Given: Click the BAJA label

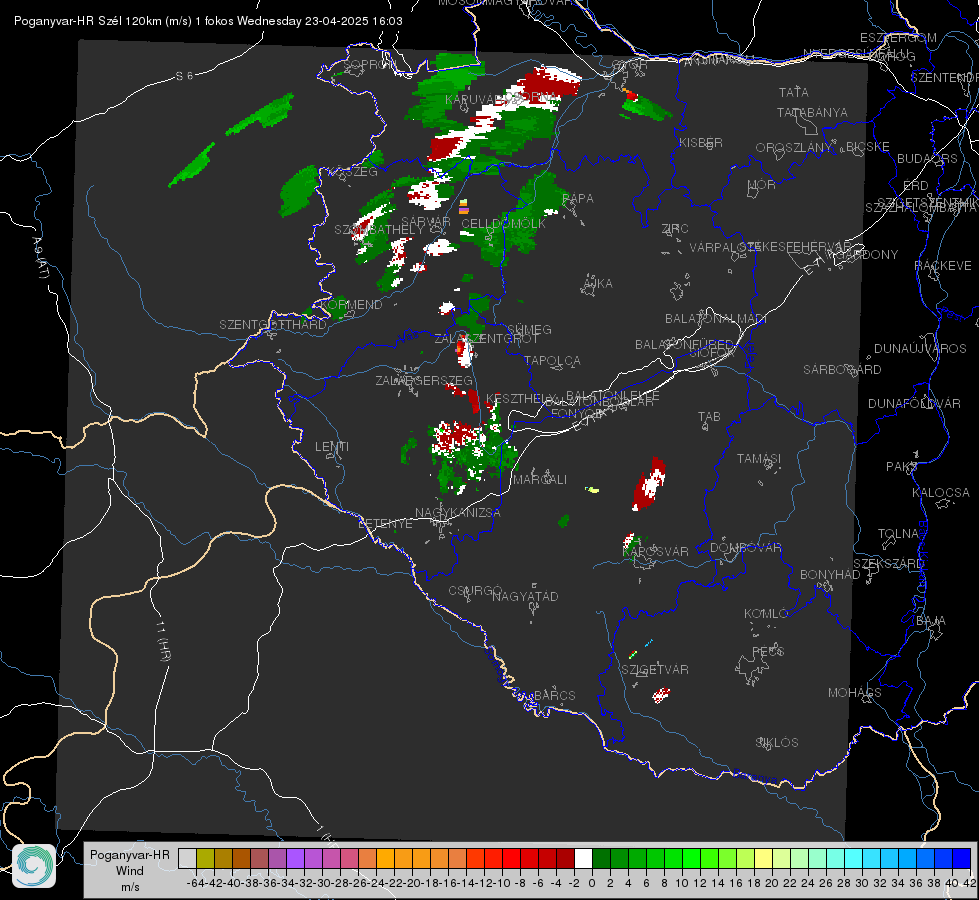Looking at the screenshot, I should (x=931, y=621).
